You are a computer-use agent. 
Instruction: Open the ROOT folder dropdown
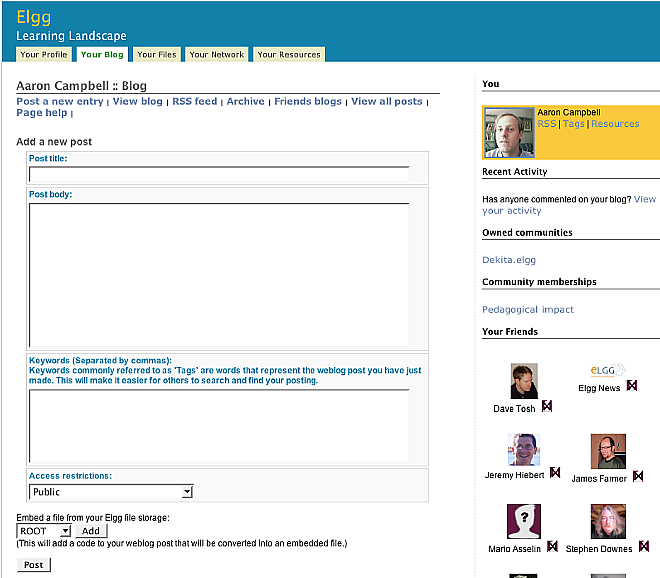(x=44, y=531)
